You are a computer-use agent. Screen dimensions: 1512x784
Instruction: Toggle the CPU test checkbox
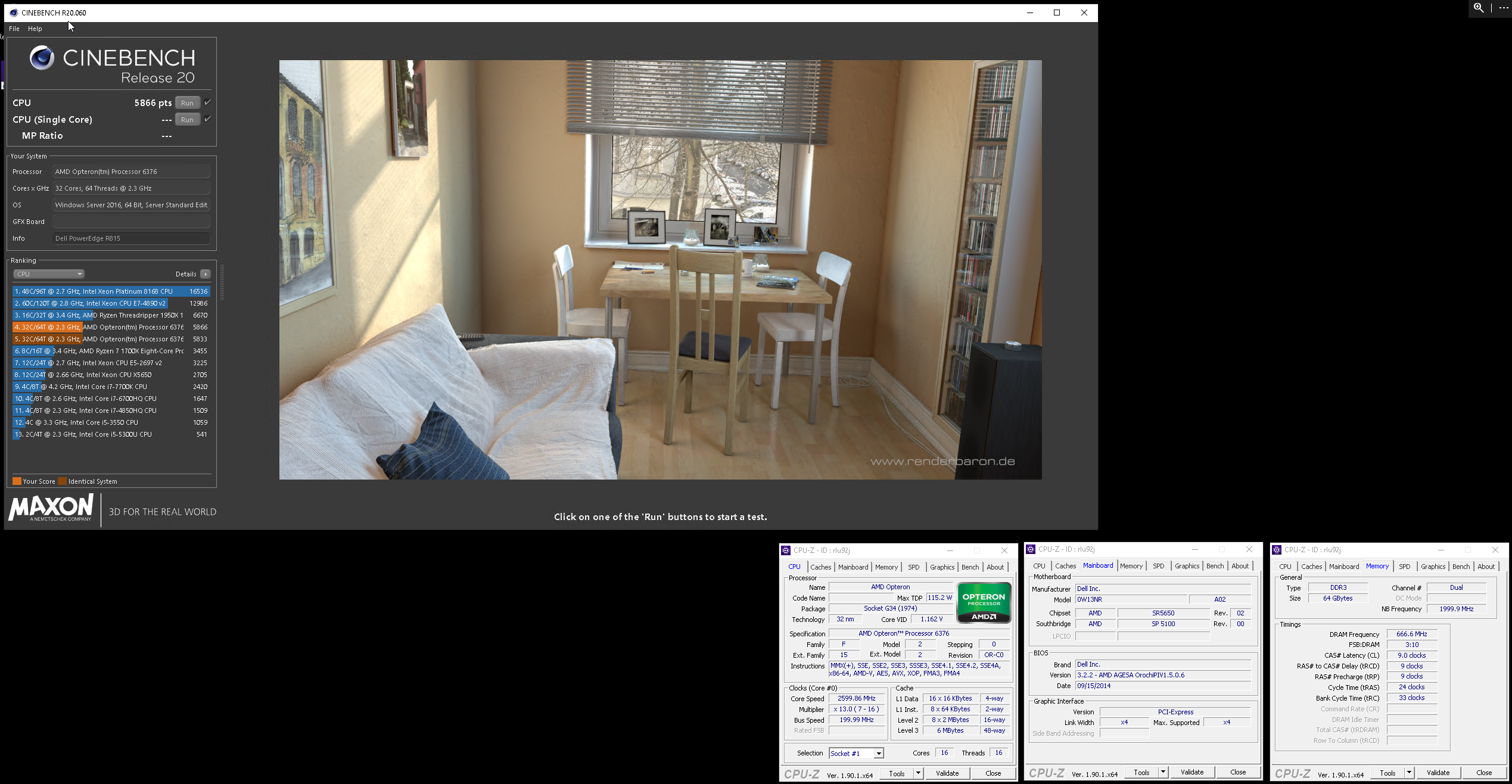(207, 102)
